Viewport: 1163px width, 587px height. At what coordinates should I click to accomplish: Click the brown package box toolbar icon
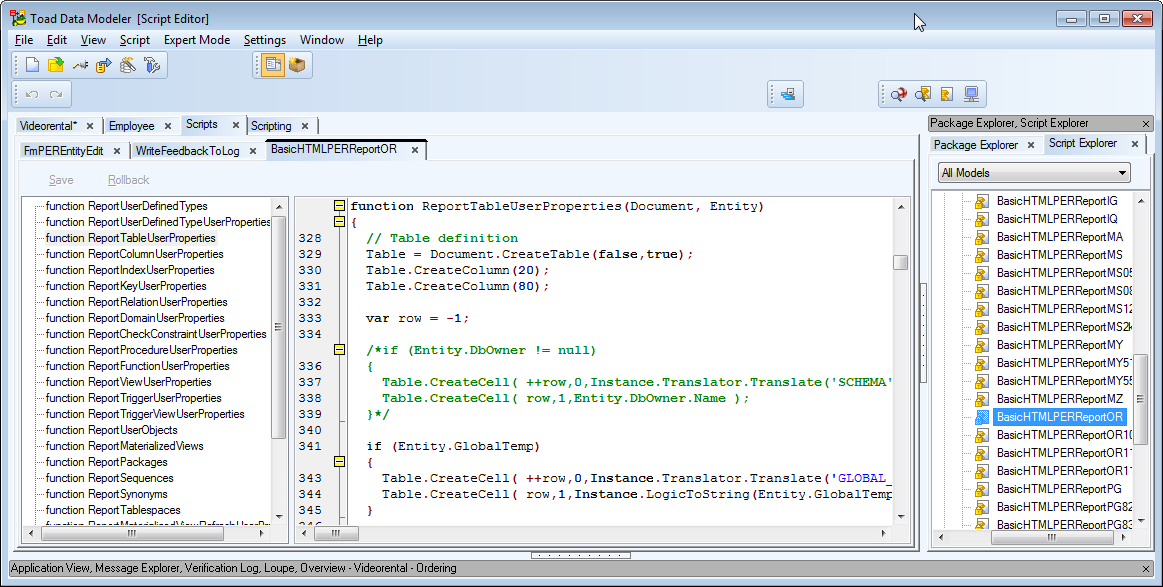[x=297, y=65]
